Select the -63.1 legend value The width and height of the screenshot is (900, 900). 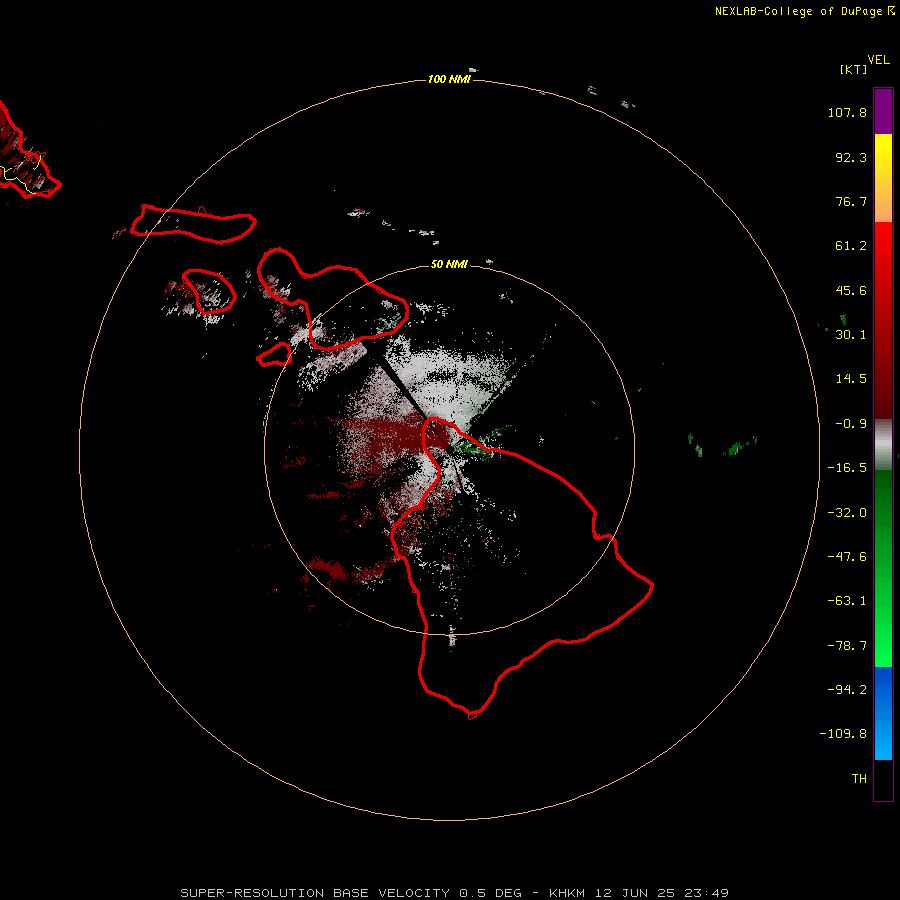[847, 601]
